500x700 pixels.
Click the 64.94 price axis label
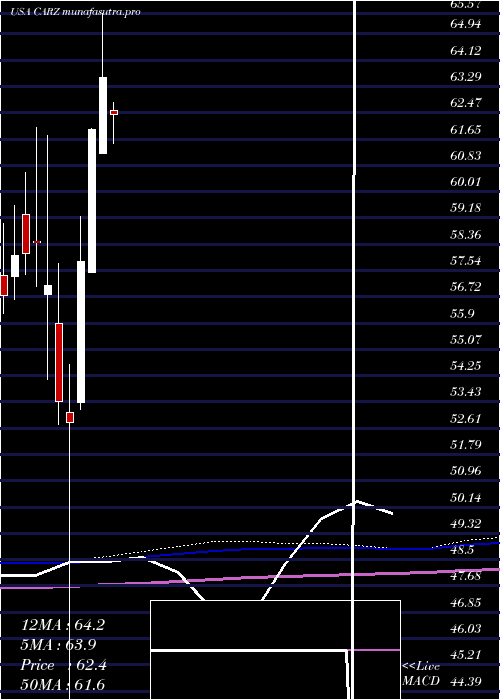click(x=466, y=24)
